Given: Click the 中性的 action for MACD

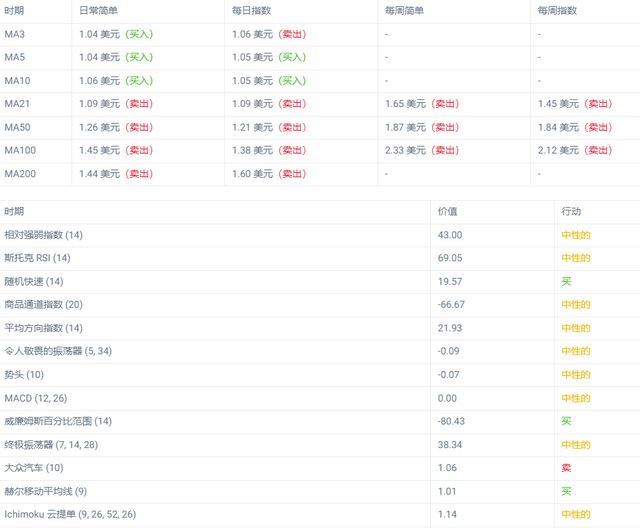Looking at the screenshot, I should [576, 398].
